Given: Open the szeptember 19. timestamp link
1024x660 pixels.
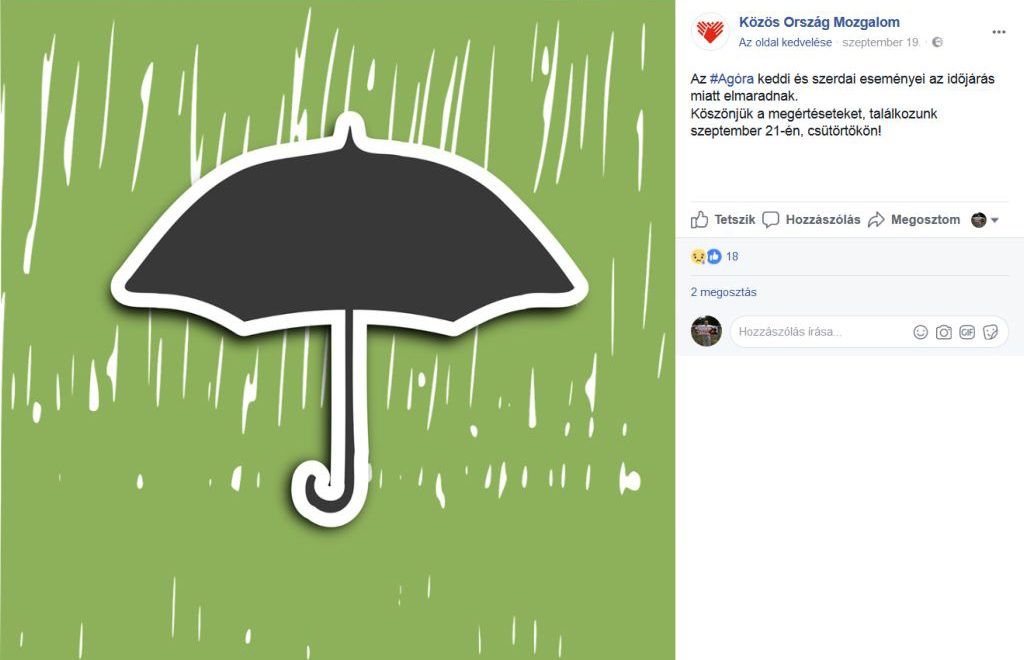Looking at the screenshot, I should pyautogui.click(x=880, y=42).
